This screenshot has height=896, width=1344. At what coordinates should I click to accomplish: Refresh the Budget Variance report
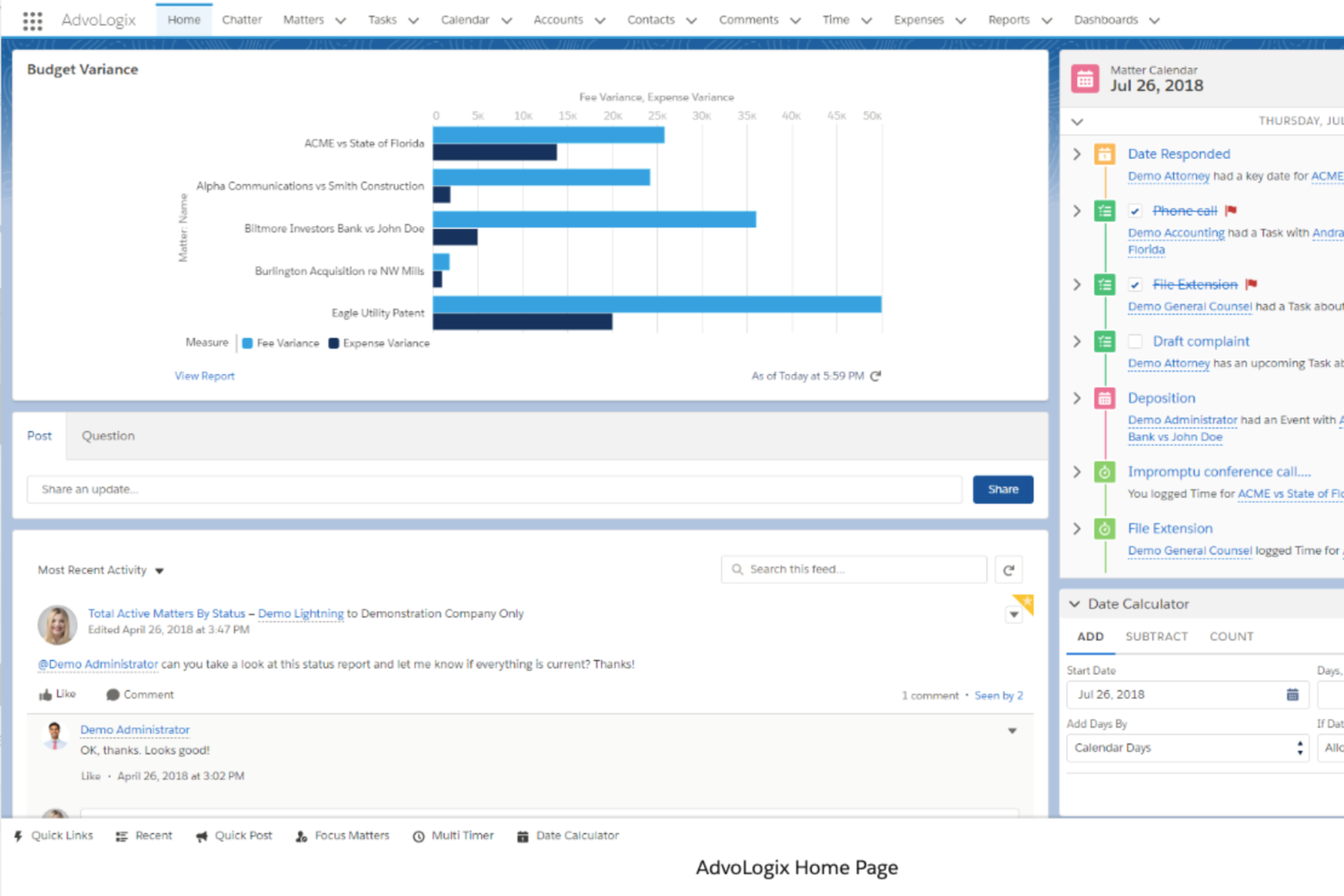click(x=875, y=375)
